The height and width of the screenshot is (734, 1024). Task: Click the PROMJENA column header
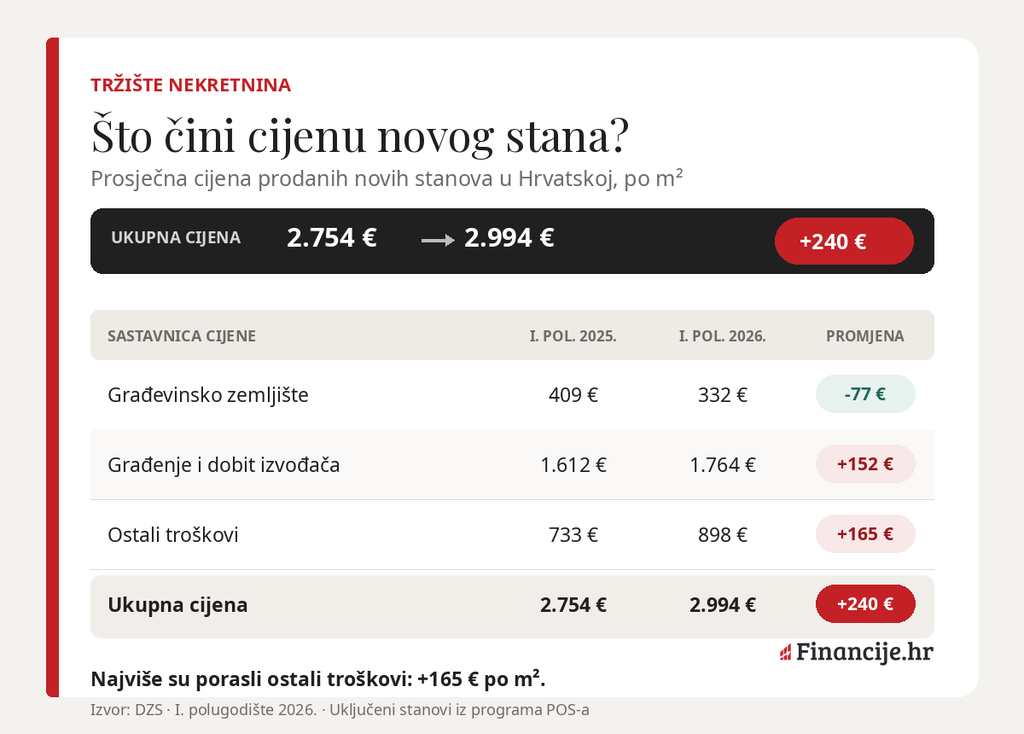(x=865, y=336)
